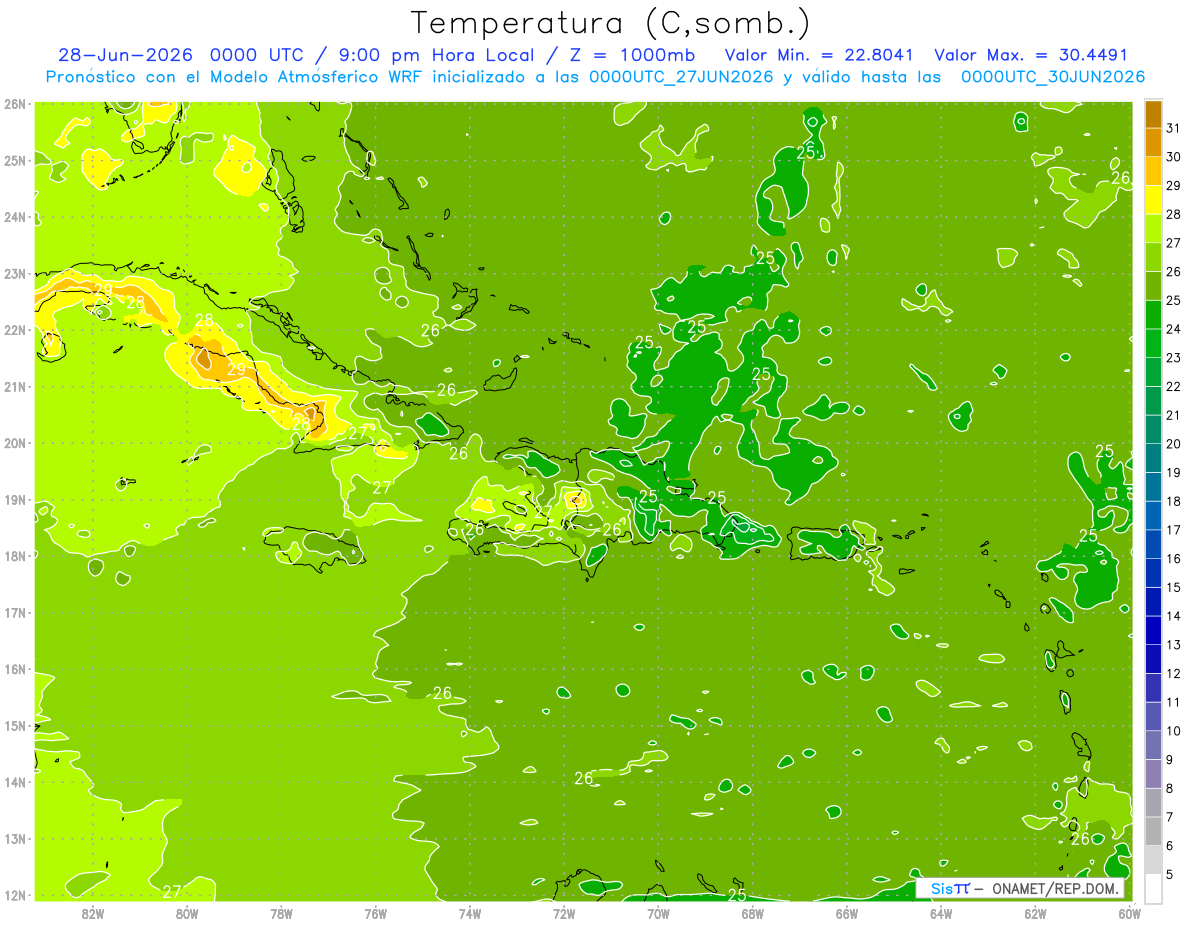This screenshot has width=1200, height=927.
Task: Pick the legend color band between 30 and 31
Action: click(x=1153, y=142)
